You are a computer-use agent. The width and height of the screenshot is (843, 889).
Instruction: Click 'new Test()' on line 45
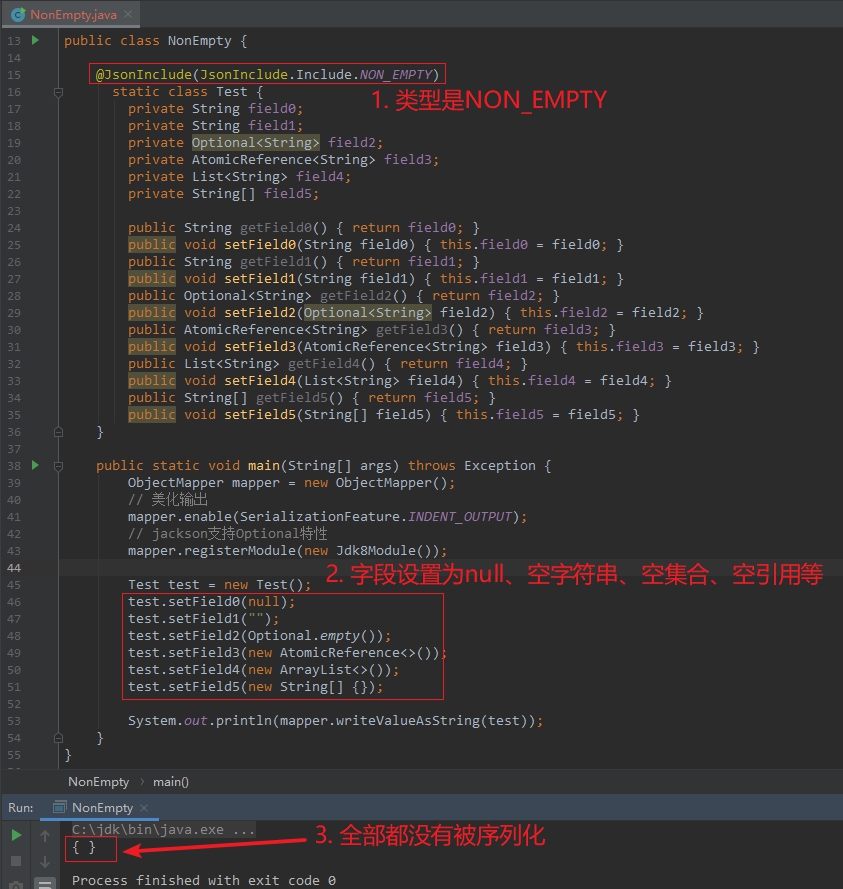pyautogui.click(x=264, y=585)
